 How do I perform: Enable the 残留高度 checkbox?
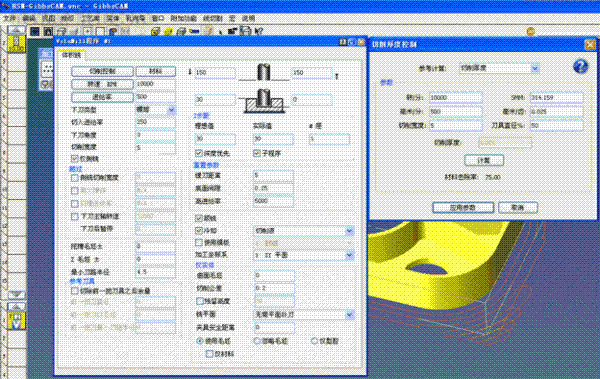[x=200, y=301]
